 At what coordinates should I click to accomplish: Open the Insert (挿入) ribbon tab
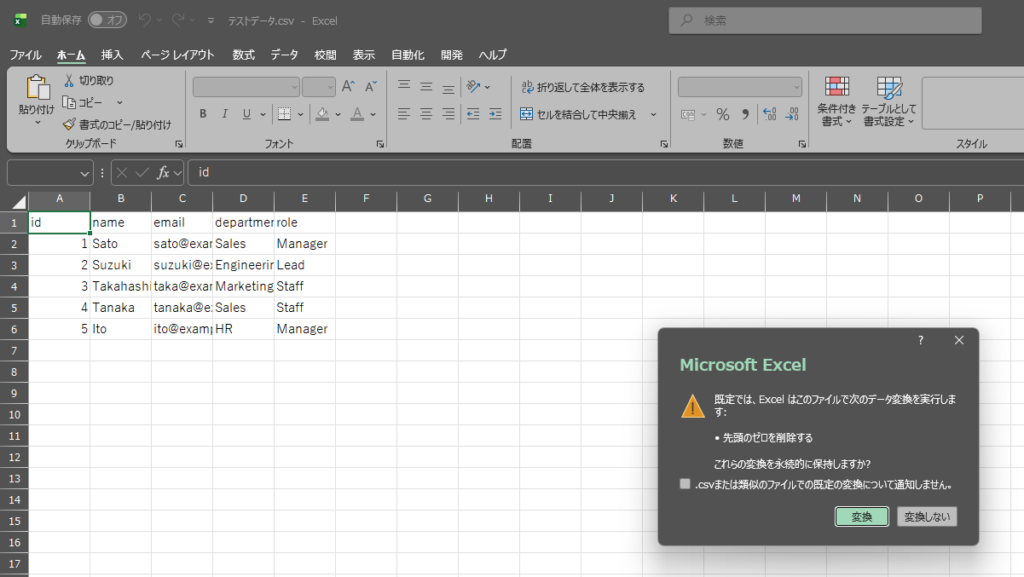(x=112, y=55)
